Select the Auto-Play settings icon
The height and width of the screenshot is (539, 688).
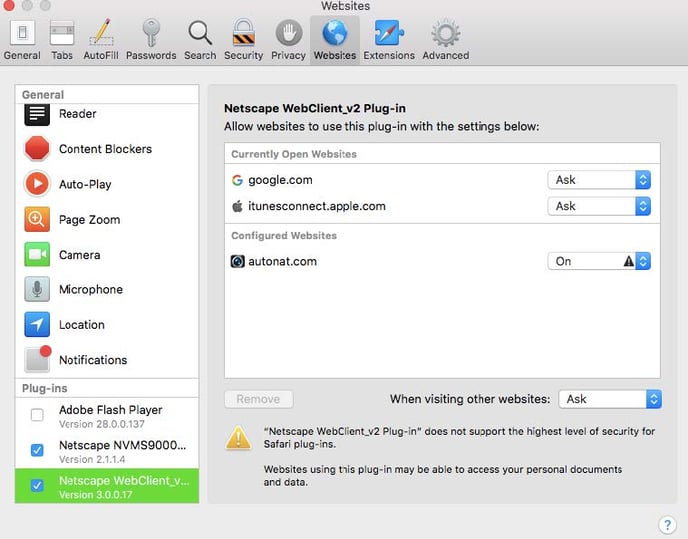[x=37, y=184]
